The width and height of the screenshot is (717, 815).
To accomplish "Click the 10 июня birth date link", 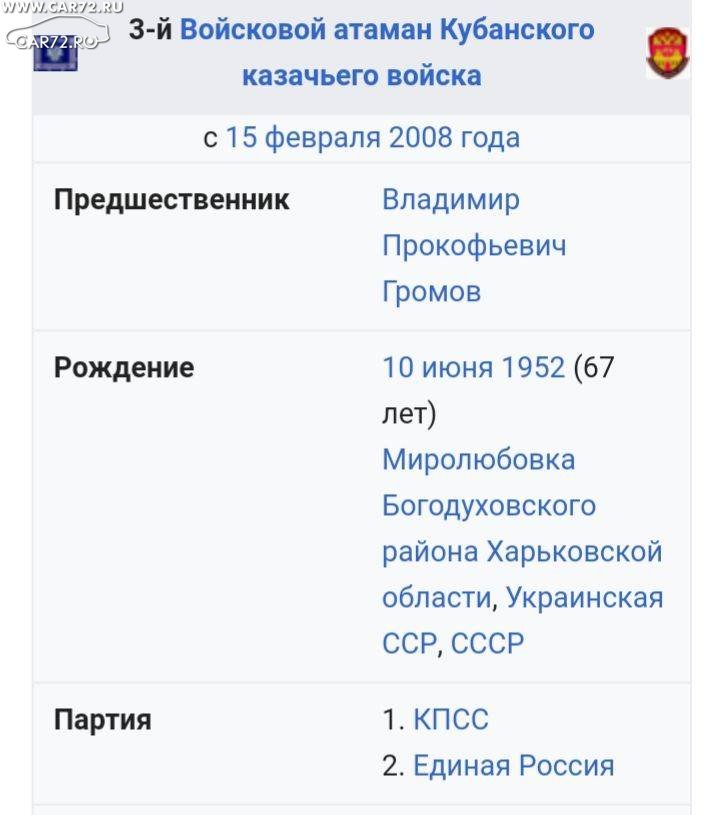I will coord(438,367).
